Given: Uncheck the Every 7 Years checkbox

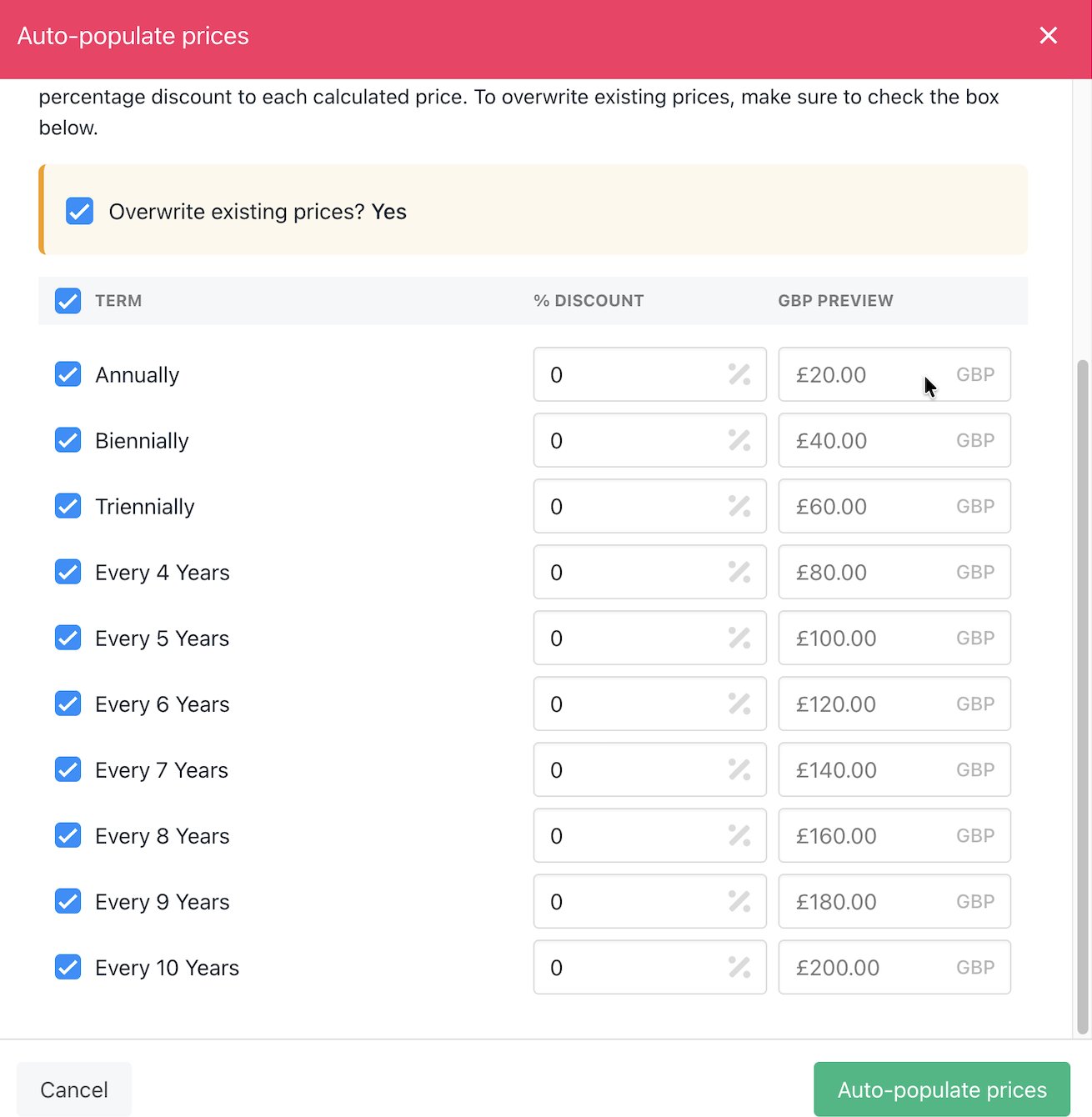Looking at the screenshot, I should click(x=68, y=769).
